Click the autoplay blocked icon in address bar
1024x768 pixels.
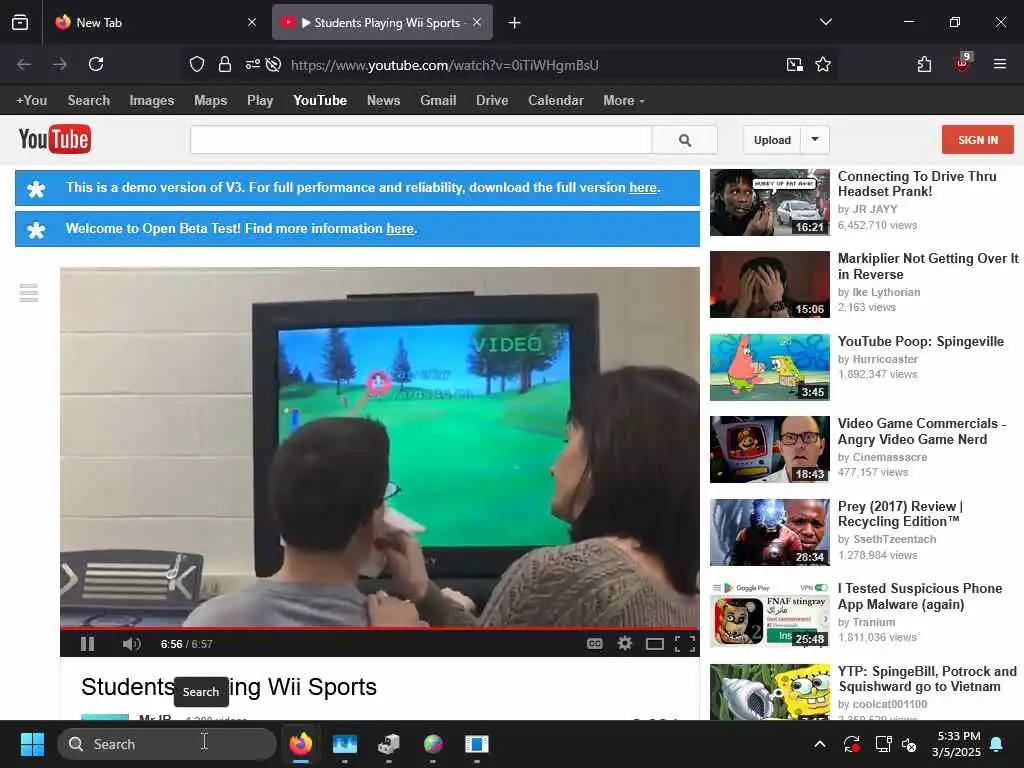pyautogui.click(x=274, y=65)
